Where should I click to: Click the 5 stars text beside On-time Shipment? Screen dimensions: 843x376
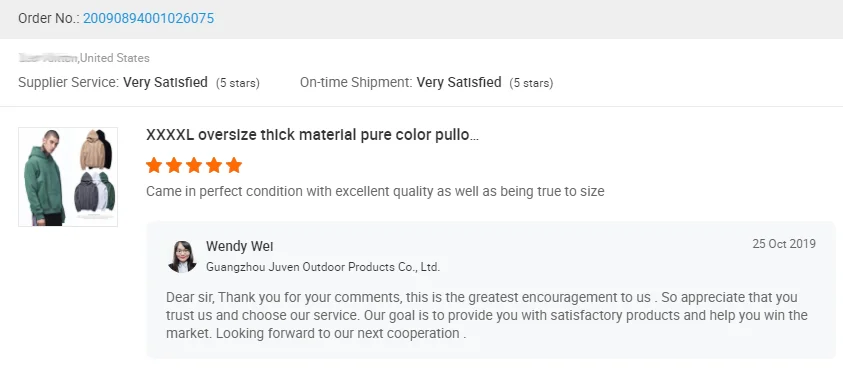click(531, 83)
